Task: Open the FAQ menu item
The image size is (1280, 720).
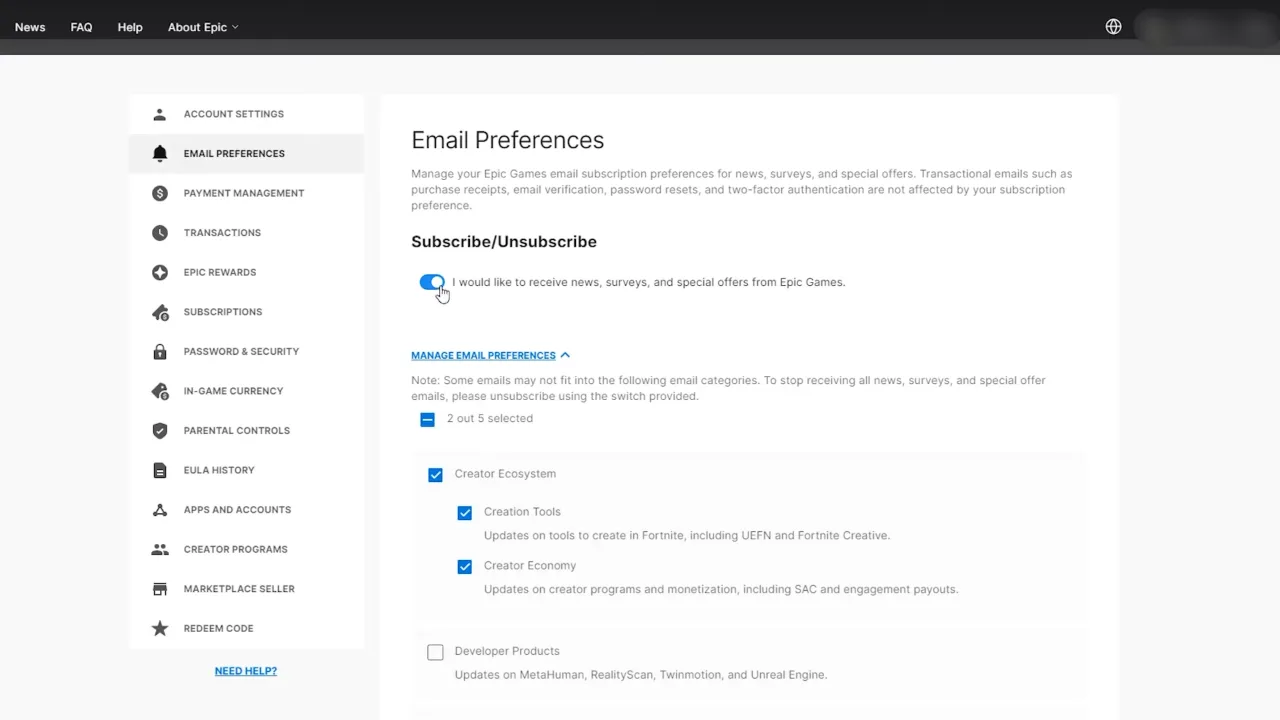Action: 82,27
